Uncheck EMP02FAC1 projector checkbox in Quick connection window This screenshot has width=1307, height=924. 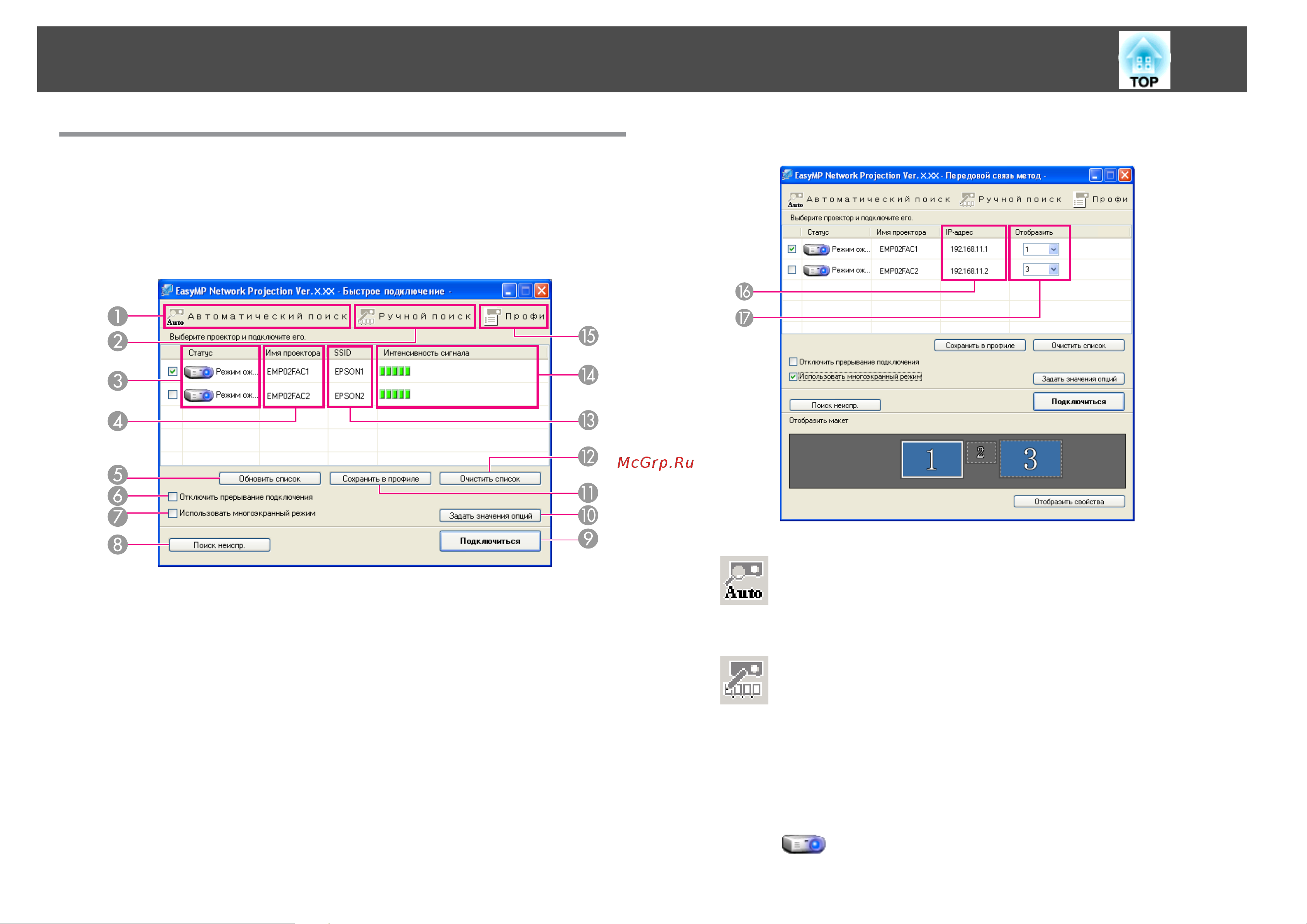173,371
